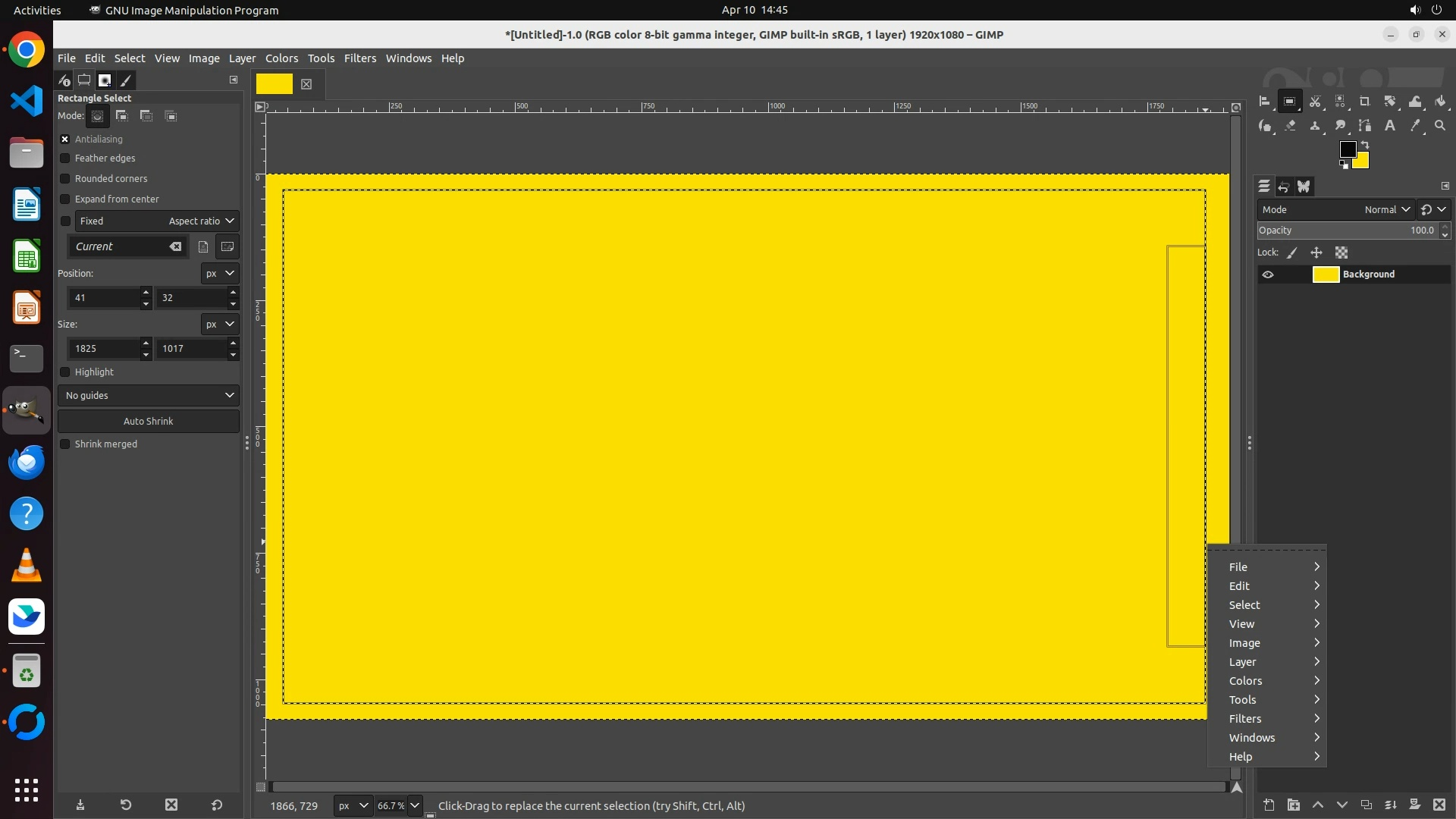Click the black foreground color swatch
Screen dimensions: 1456x819
(x=1347, y=149)
